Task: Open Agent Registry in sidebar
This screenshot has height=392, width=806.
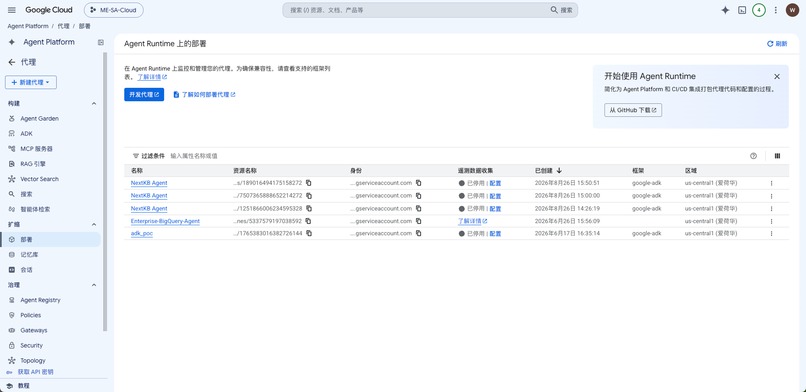Action: [x=40, y=300]
